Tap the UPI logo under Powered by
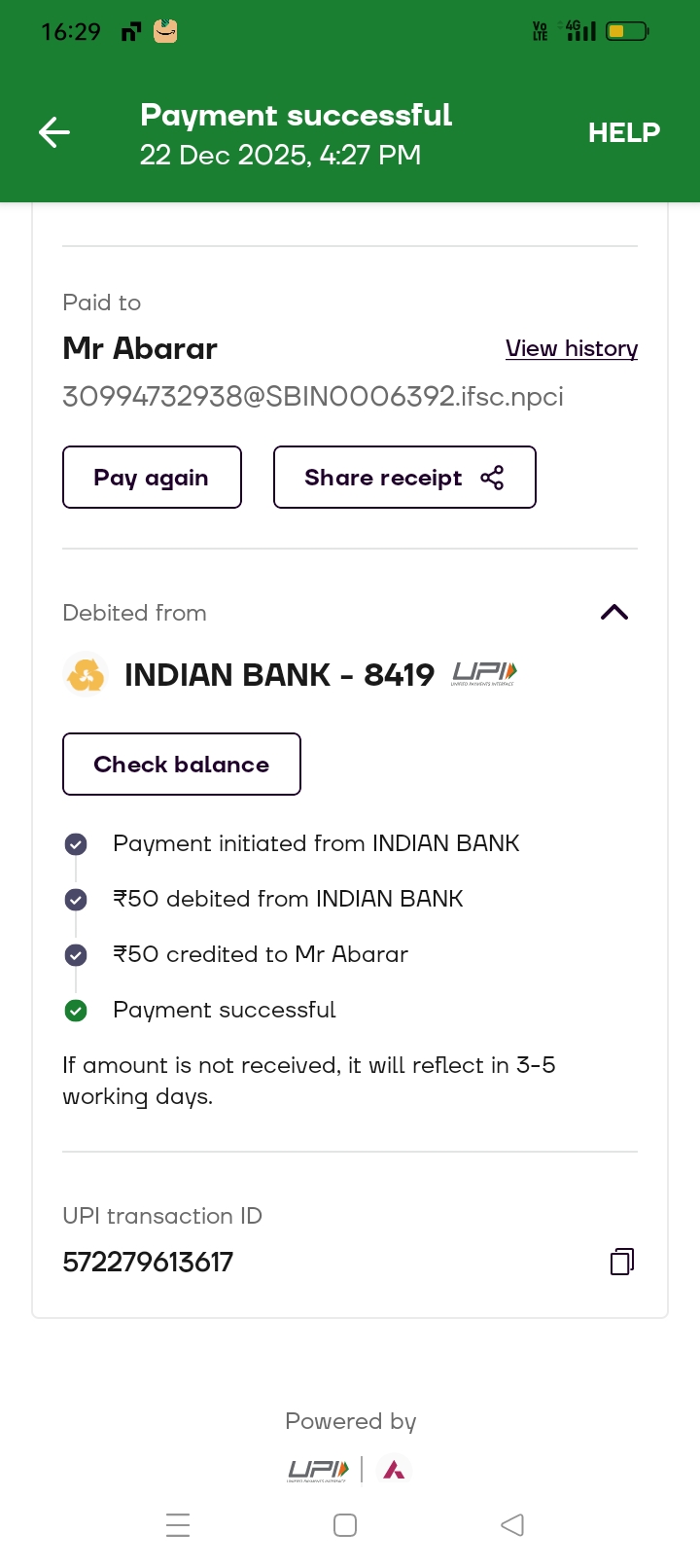The width and height of the screenshot is (700, 1568). coord(318,1470)
